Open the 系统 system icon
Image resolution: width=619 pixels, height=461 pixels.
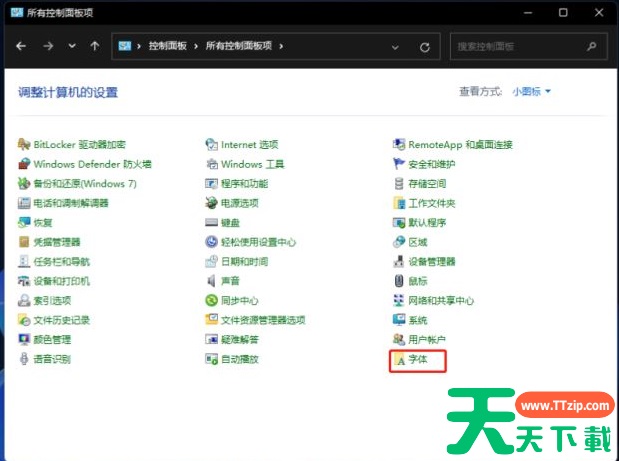click(399, 320)
